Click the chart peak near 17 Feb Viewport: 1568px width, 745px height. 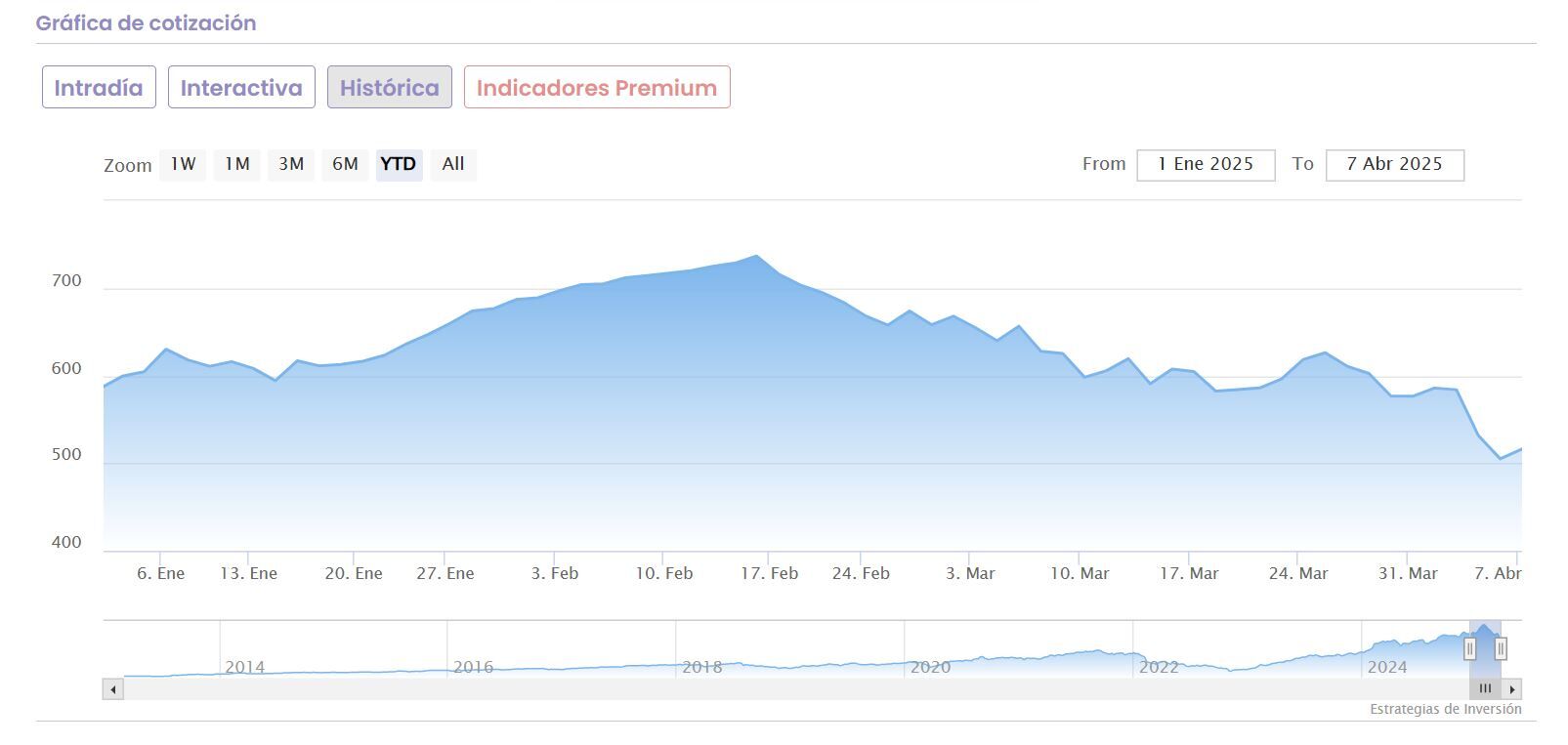click(756, 256)
